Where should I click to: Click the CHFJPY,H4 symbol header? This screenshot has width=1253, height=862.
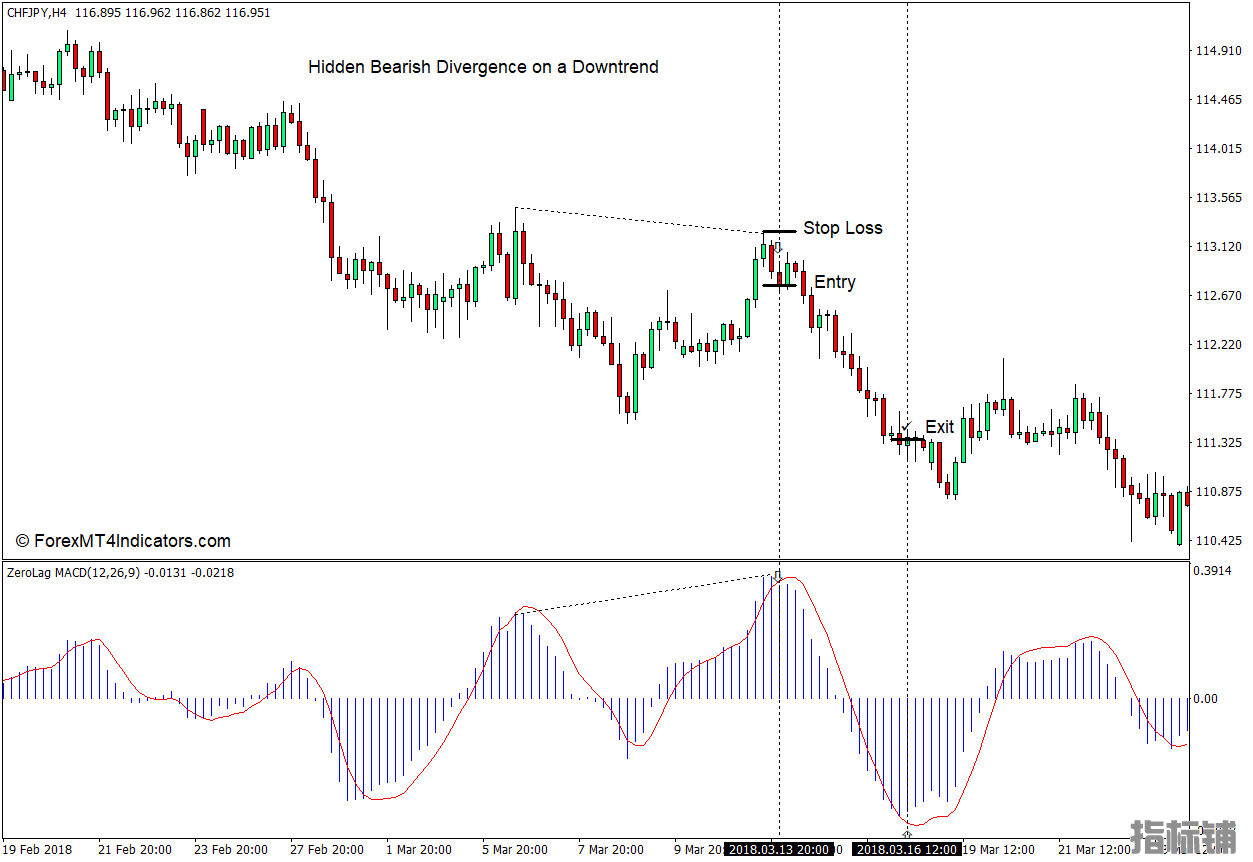pos(36,12)
